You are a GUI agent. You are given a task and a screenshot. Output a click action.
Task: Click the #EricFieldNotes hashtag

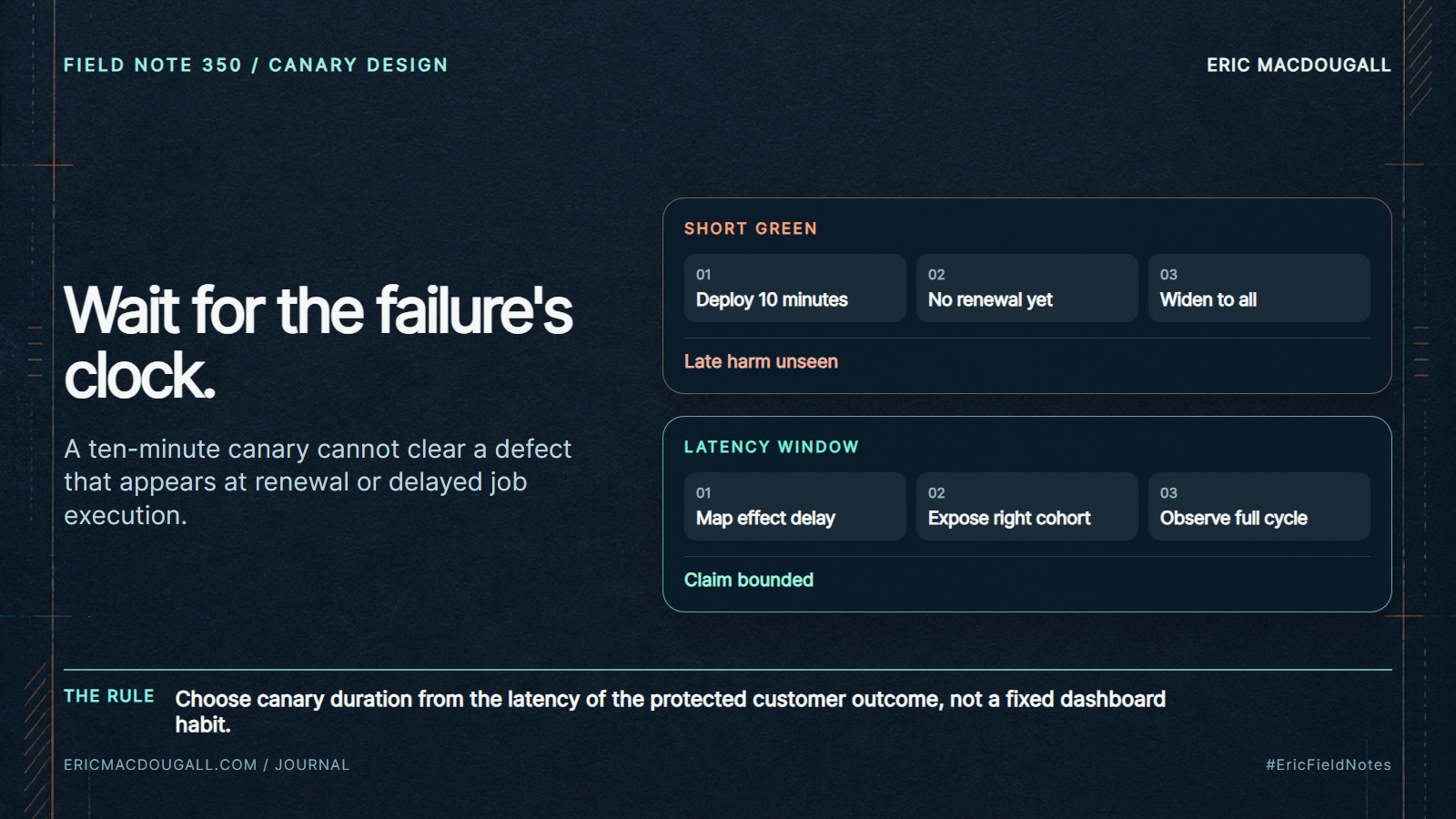[1328, 764]
